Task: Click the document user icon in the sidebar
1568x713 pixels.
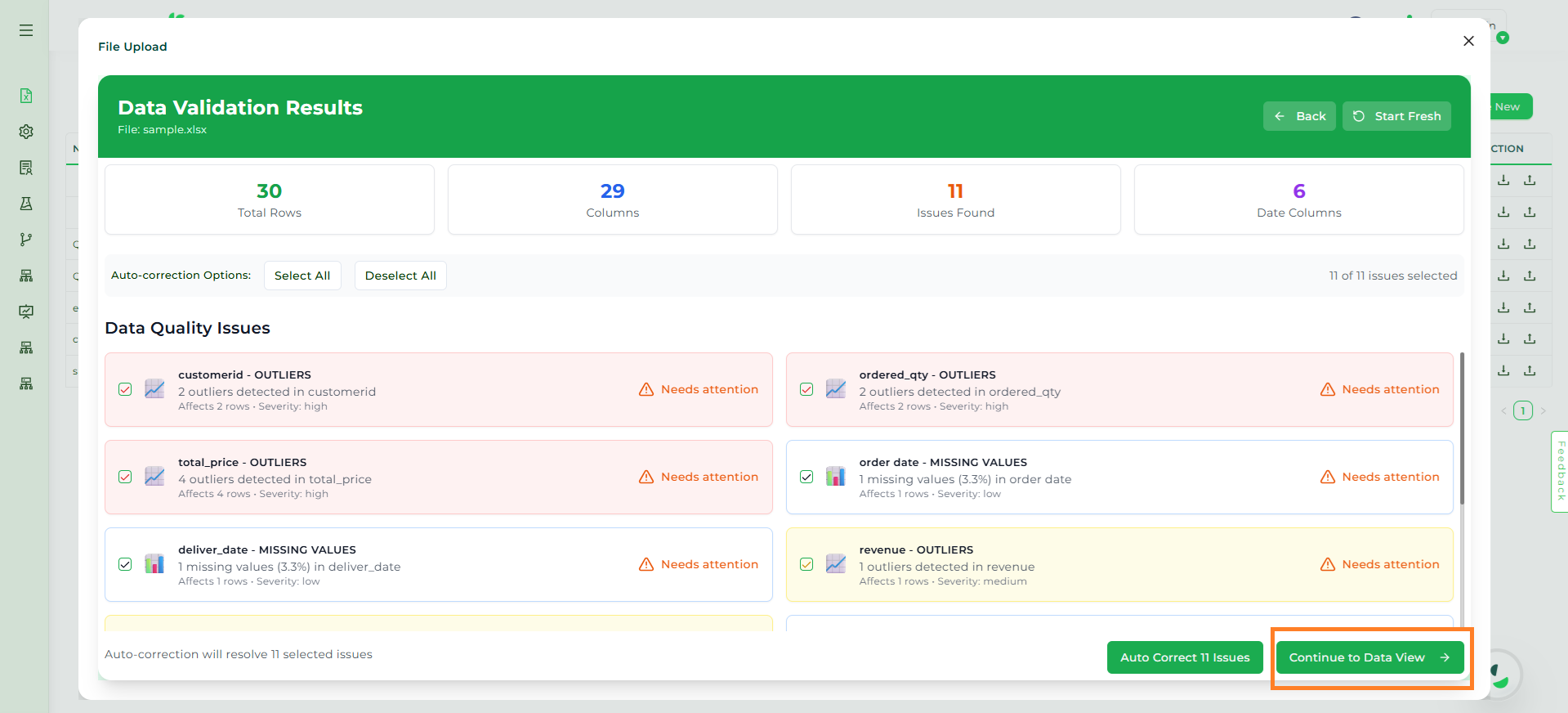Action: pyautogui.click(x=26, y=168)
